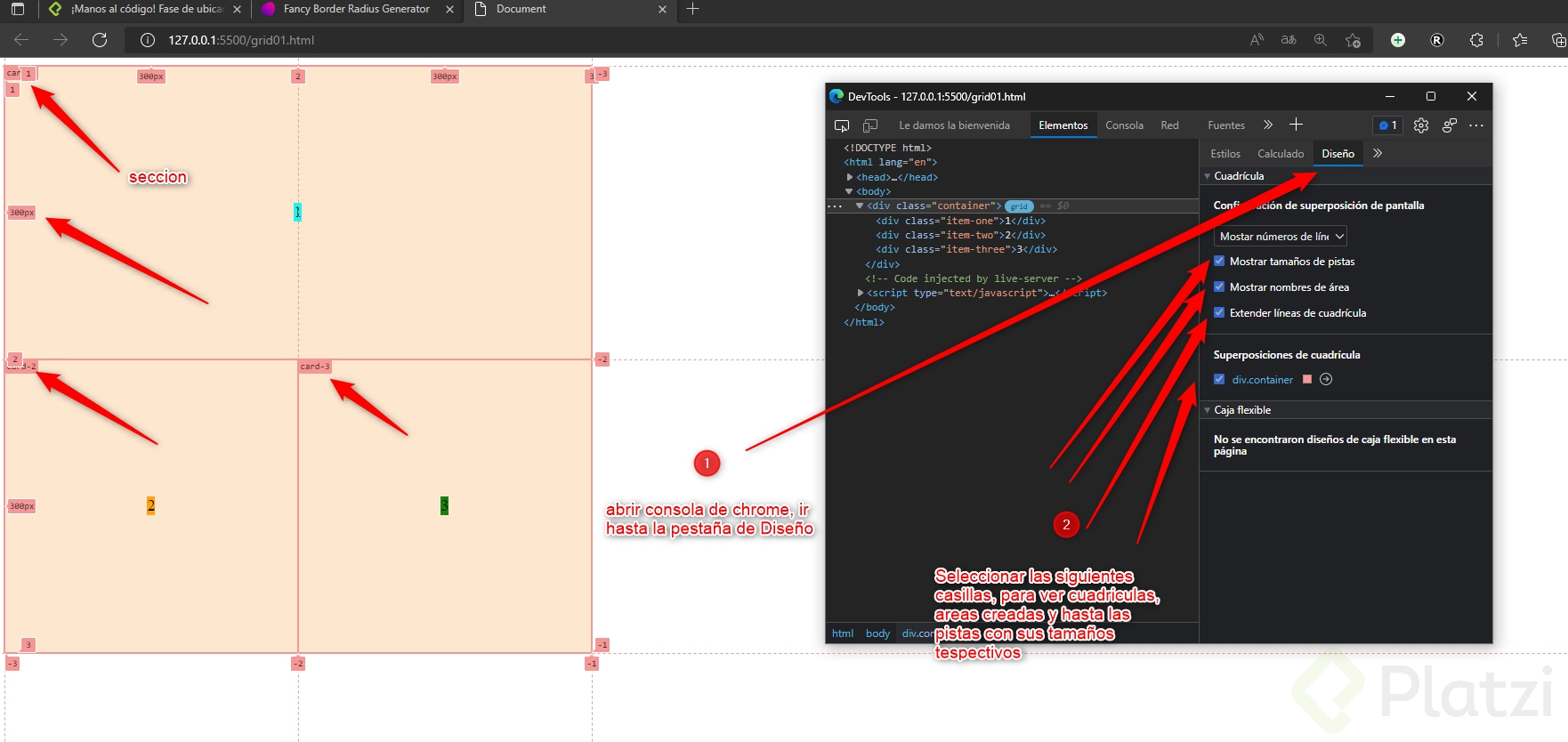This screenshot has height=742, width=1568.
Task: Open the DevTools issues counter
Action: pos(1387,125)
